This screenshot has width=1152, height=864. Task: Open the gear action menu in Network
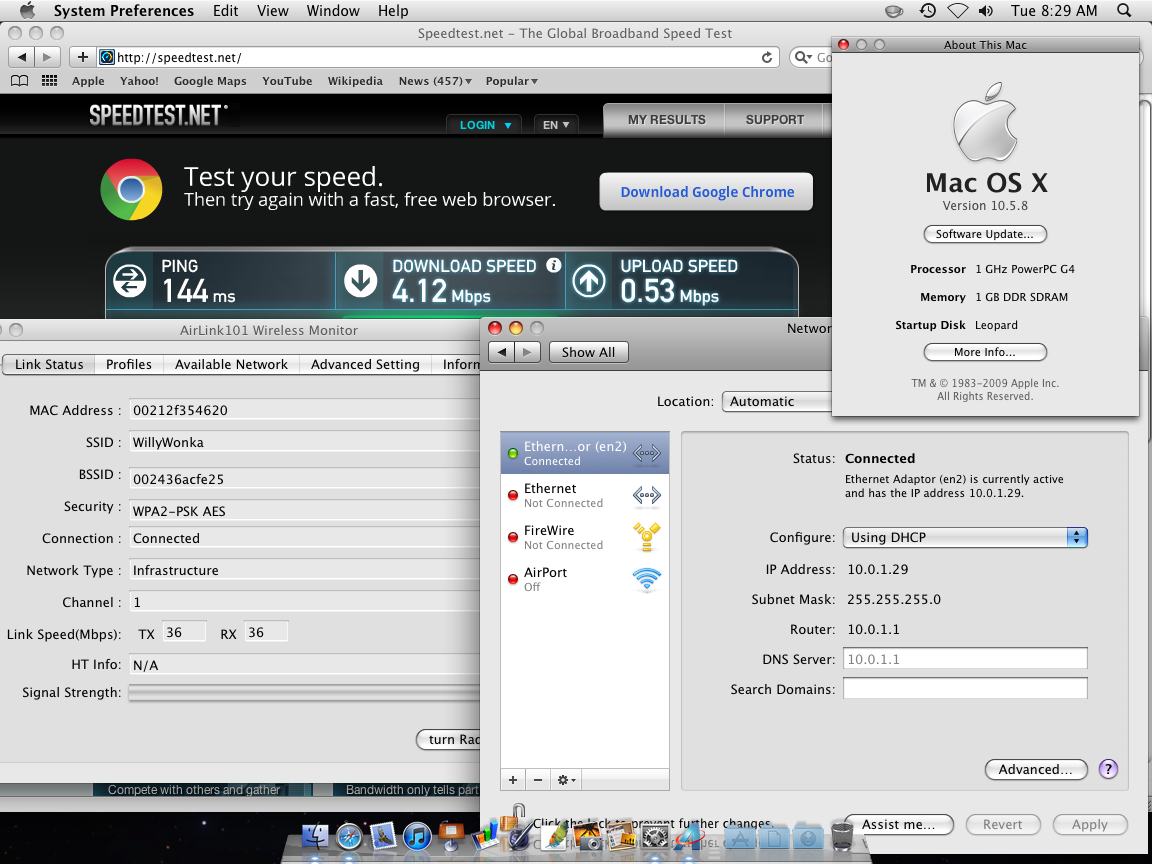(x=566, y=780)
